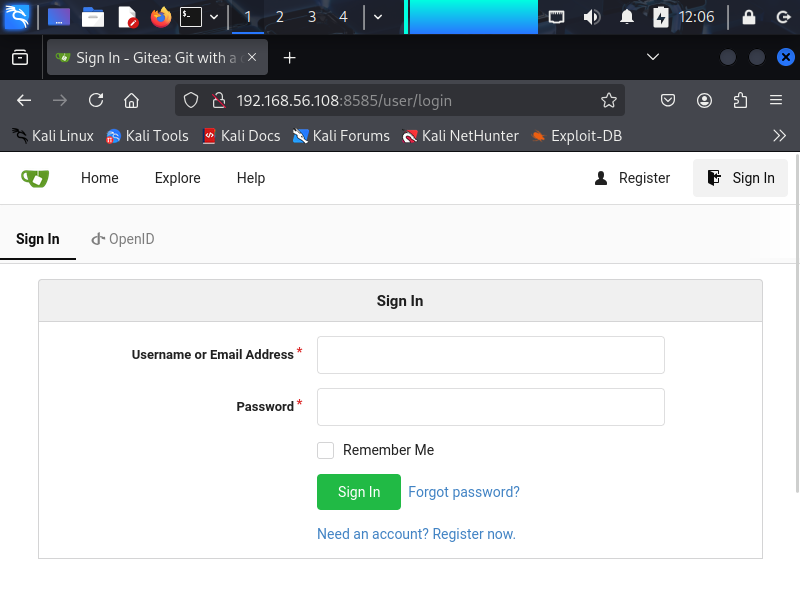800x600 pixels.
Task: Launch Firefox from the taskbar panel
Action: [160, 17]
